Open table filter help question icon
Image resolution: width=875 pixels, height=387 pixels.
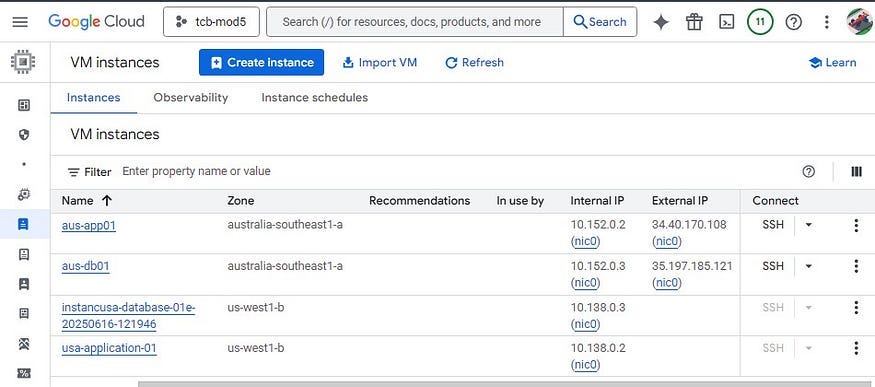coord(808,172)
